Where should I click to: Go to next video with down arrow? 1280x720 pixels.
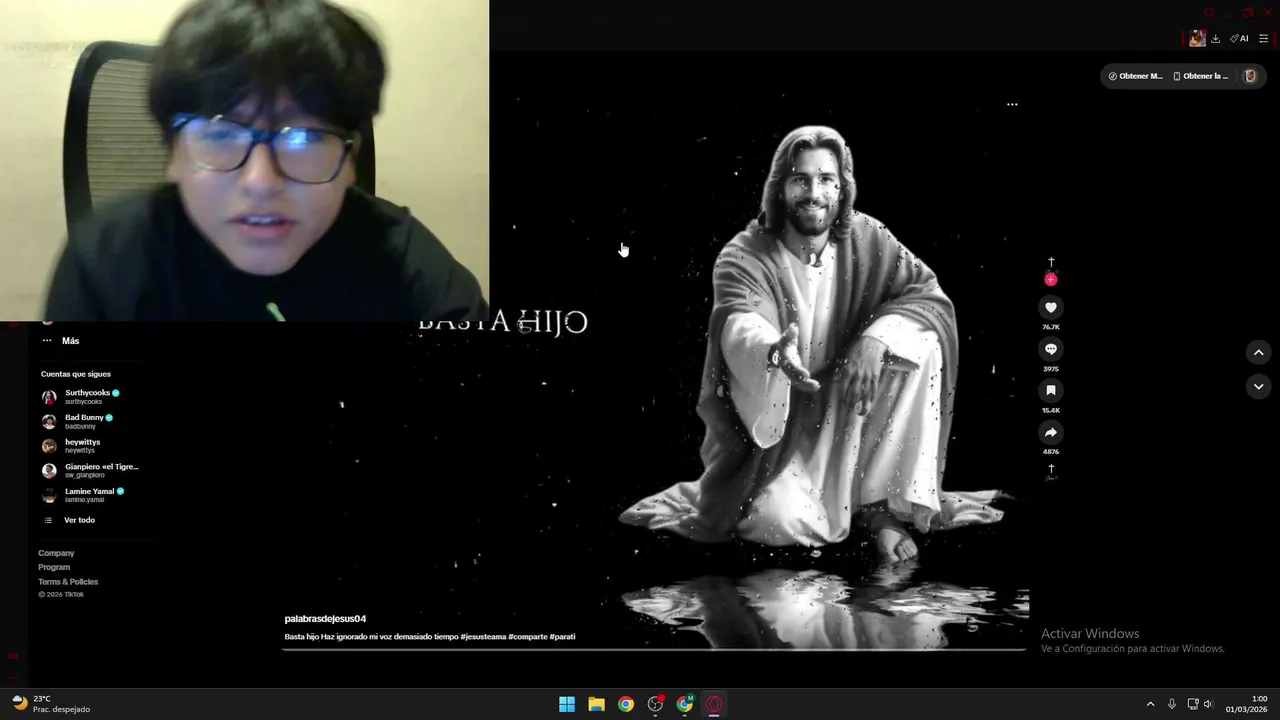pos(1258,386)
